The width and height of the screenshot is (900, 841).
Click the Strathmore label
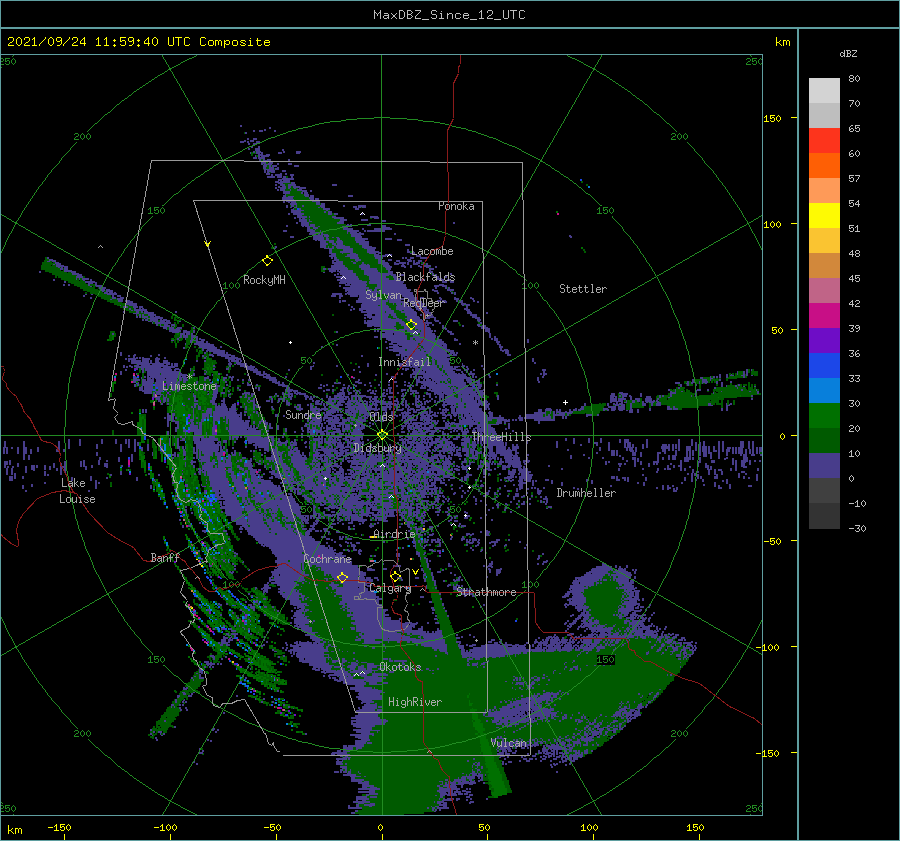(x=486, y=592)
